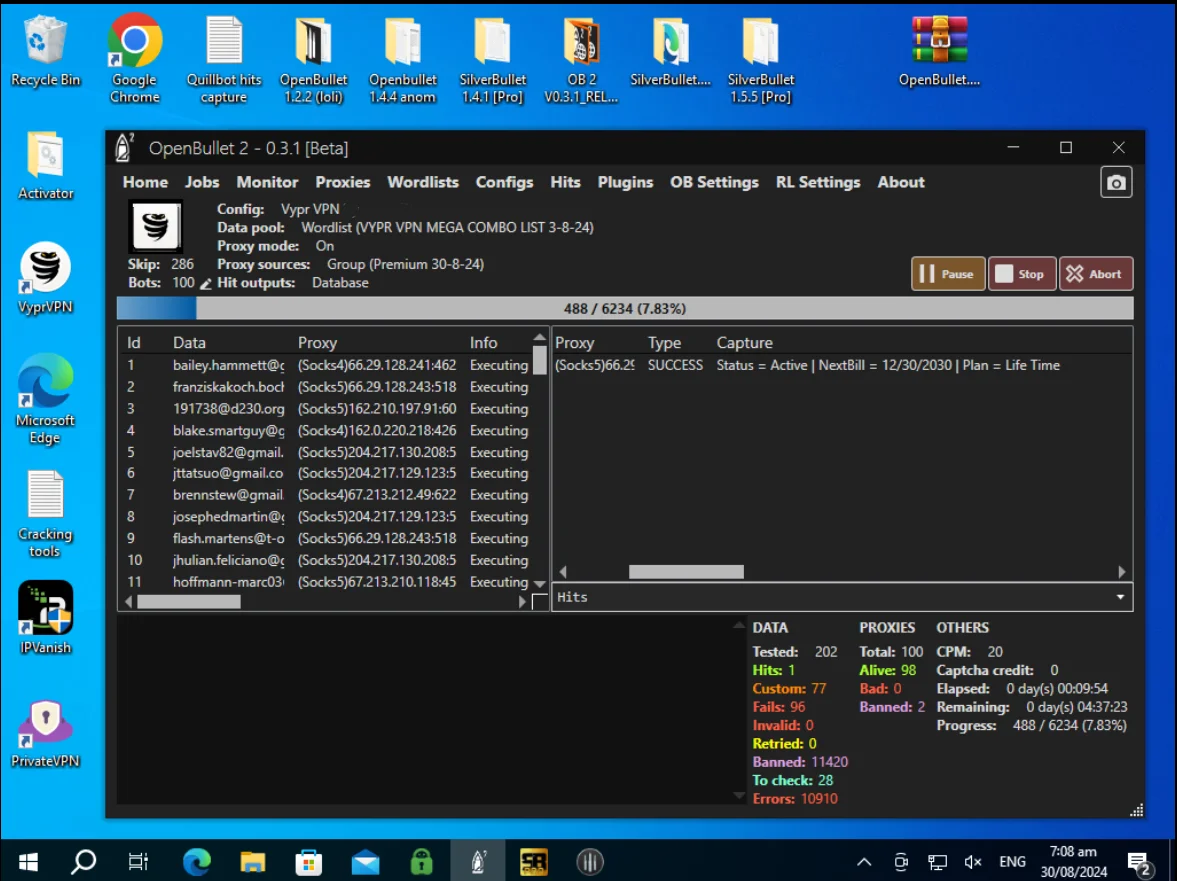This screenshot has height=881, width=1177.
Task: Select bot row with Id 3
Action: 327,409
